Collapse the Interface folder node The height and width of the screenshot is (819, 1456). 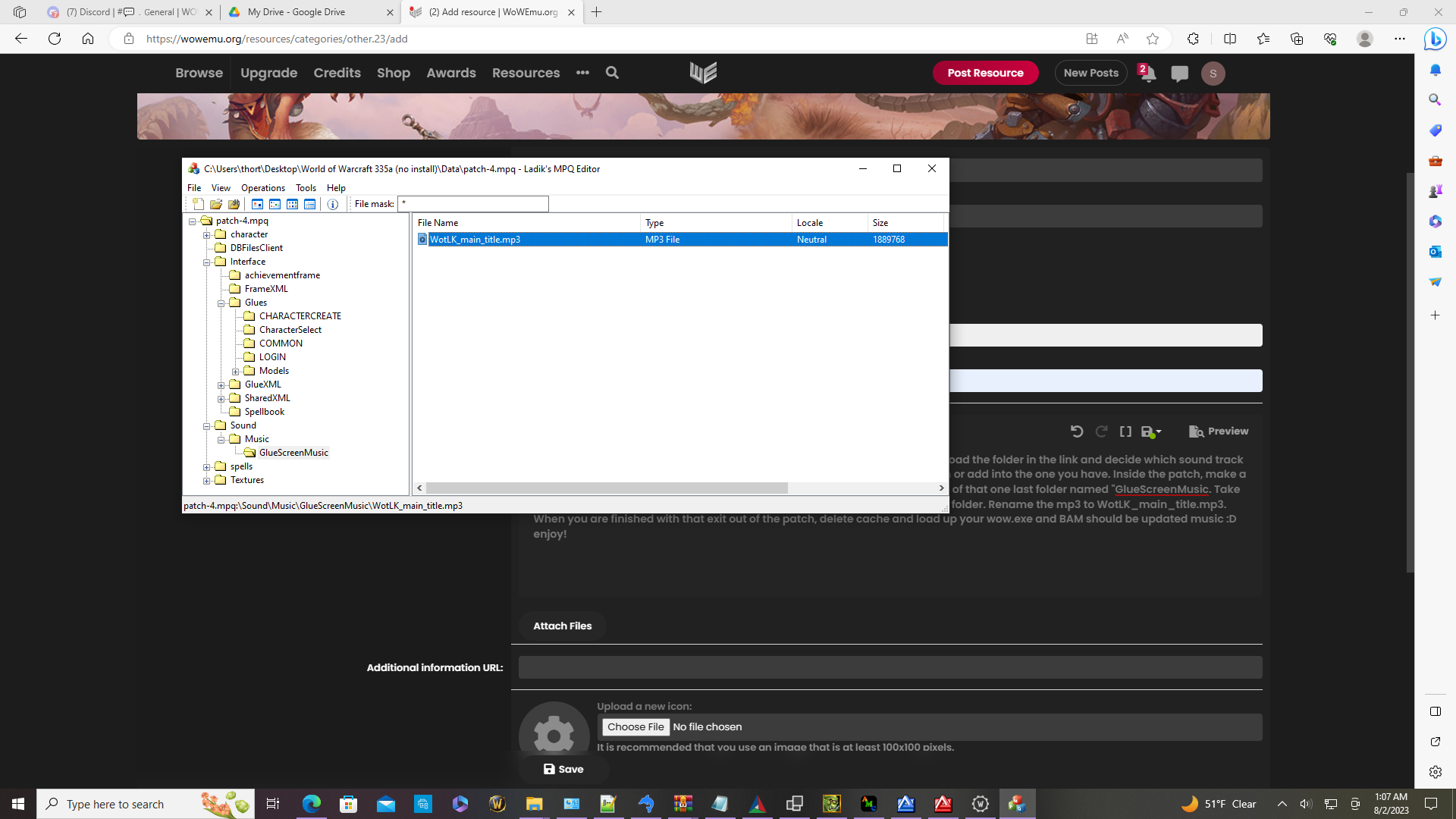(x=207, y=262)
